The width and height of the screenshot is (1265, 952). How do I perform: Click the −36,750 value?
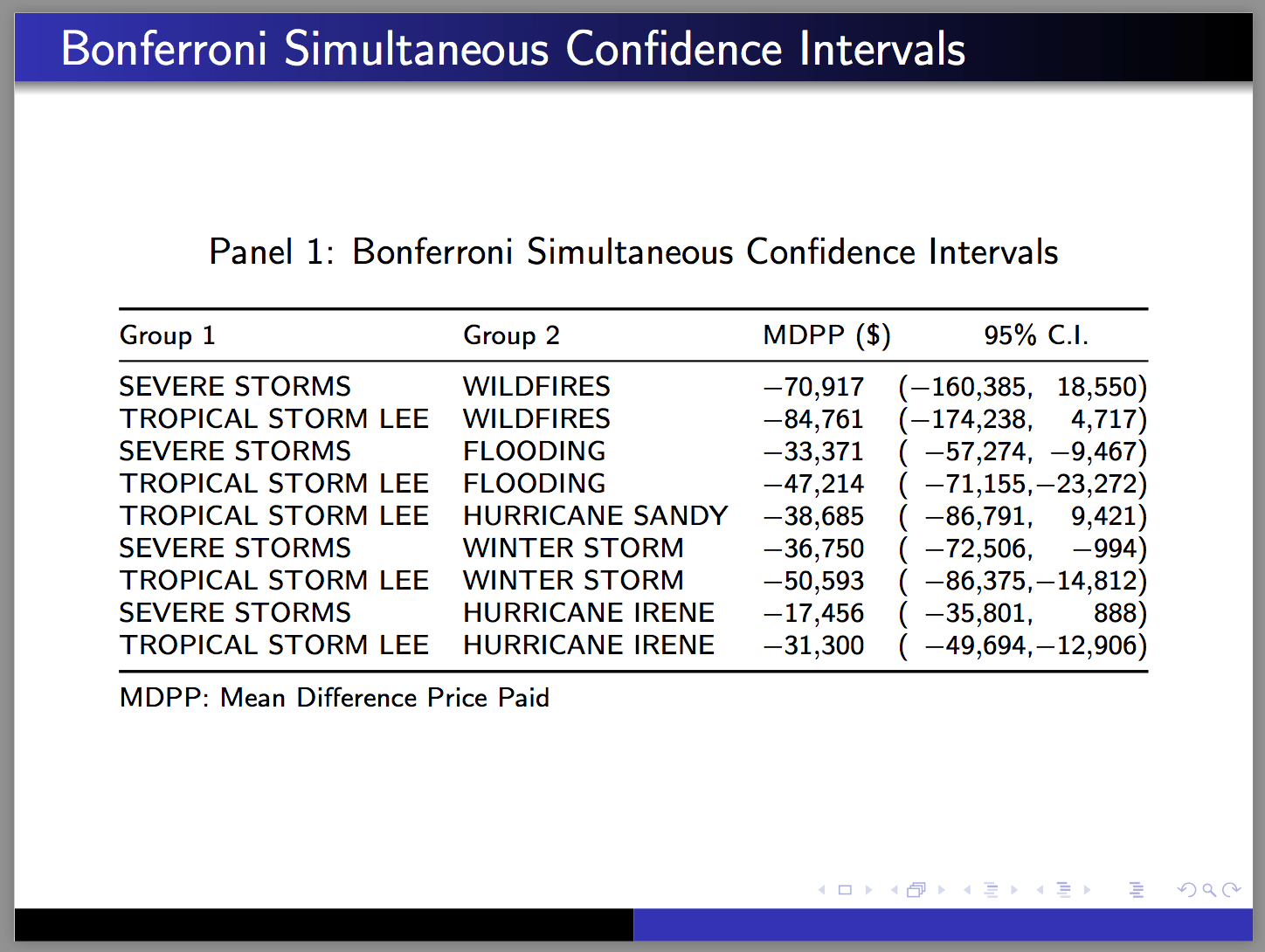pyautogui.click(x=813, y=548)
